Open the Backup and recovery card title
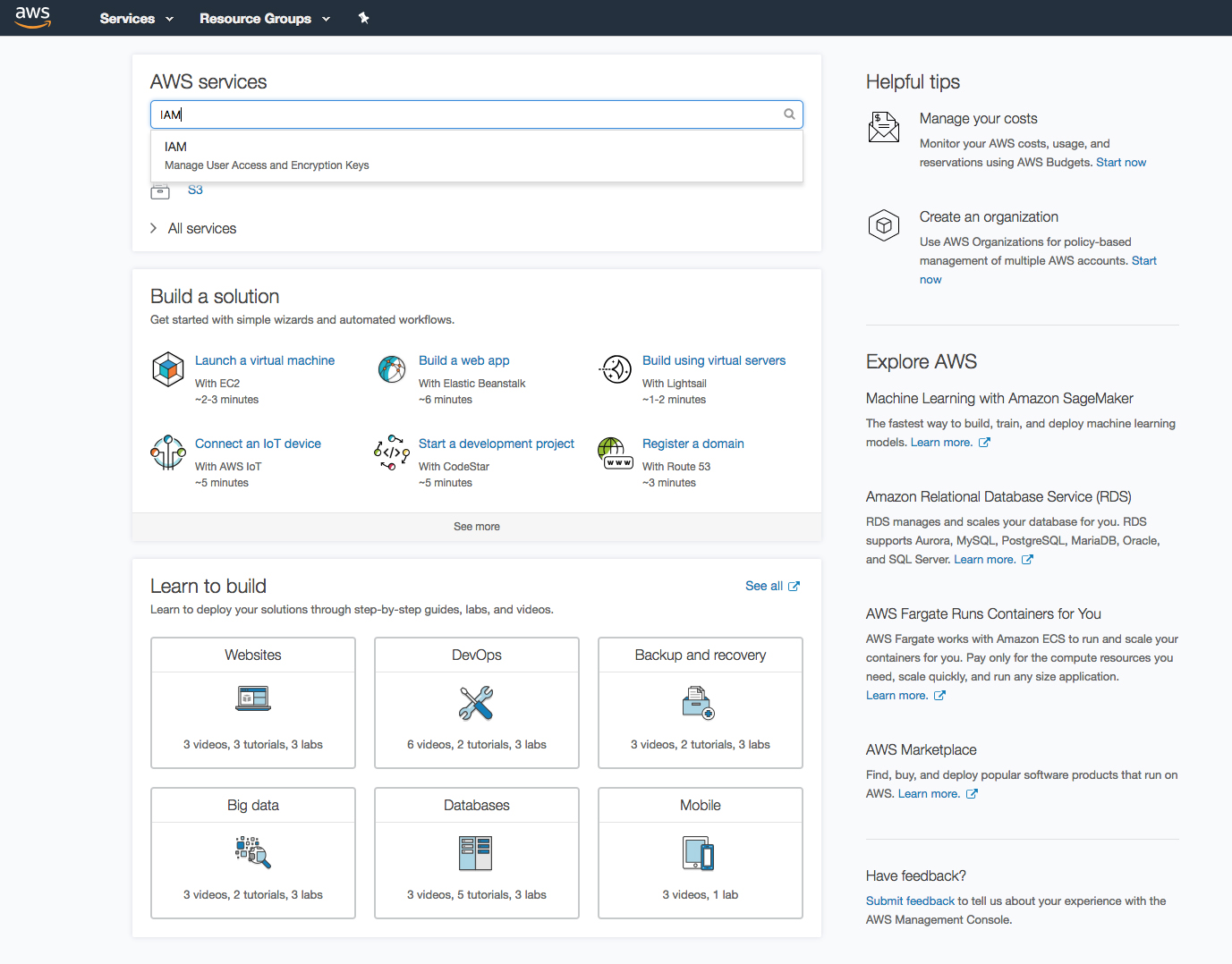This screenshot has width=1232, height=964. click(701, 655)
